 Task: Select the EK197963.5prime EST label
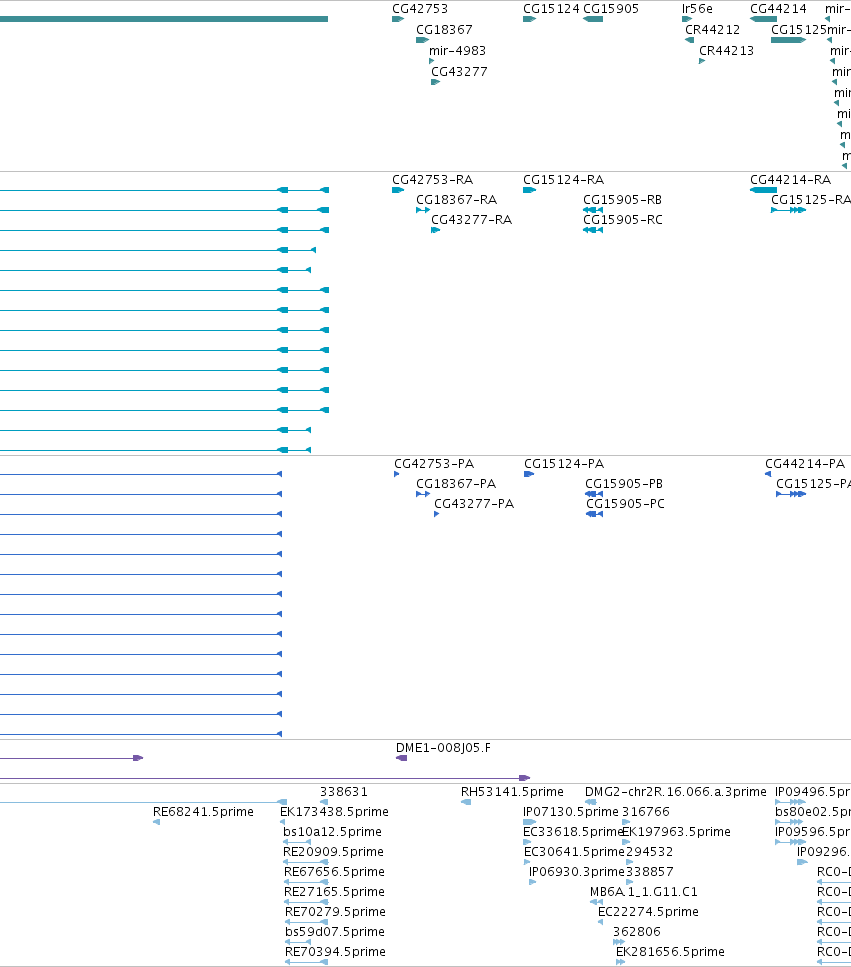[x=676, y=833]
